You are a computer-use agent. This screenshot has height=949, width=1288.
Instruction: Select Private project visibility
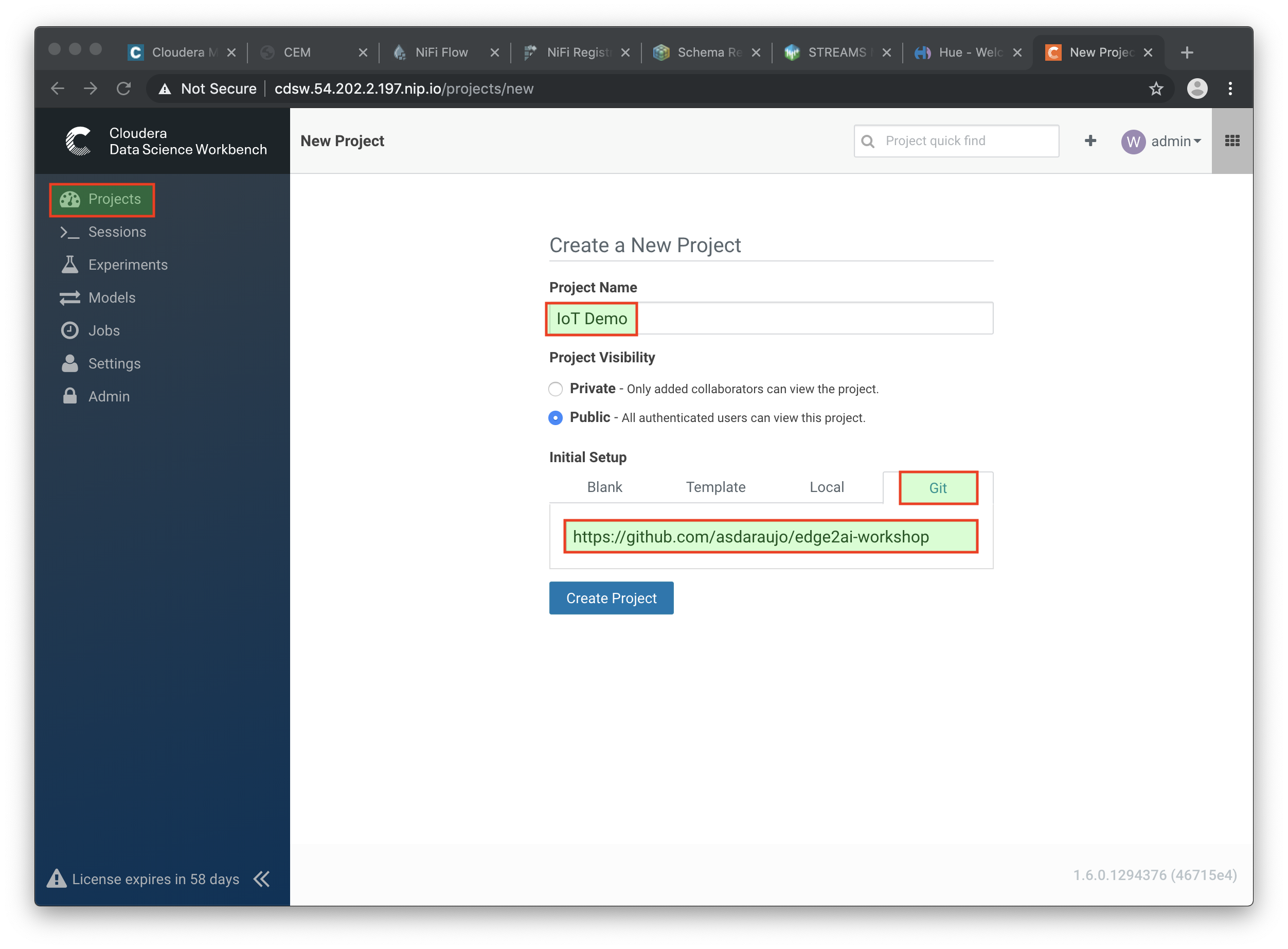[x=556, y=390]
